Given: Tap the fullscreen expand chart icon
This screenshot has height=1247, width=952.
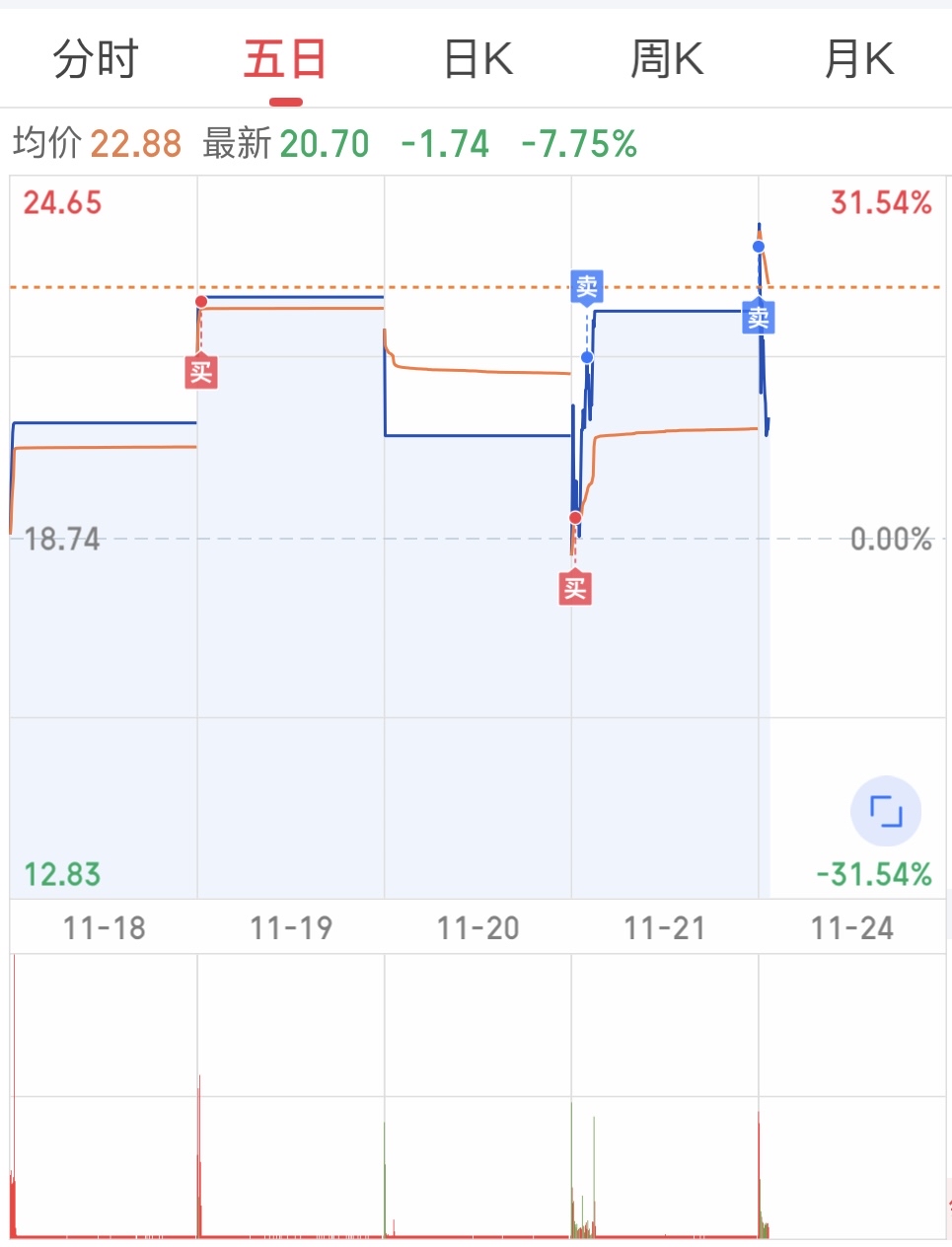Looking at the screenshot, I should coord(886,811).
